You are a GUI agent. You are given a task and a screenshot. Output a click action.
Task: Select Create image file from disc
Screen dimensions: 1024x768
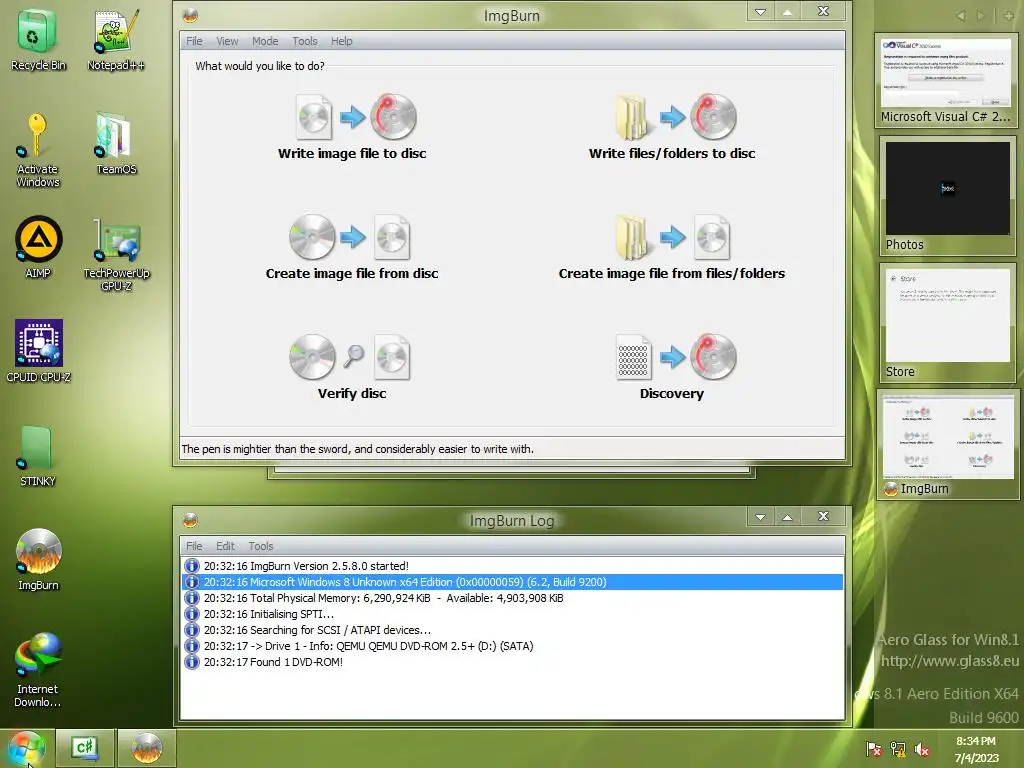point(352,247)
